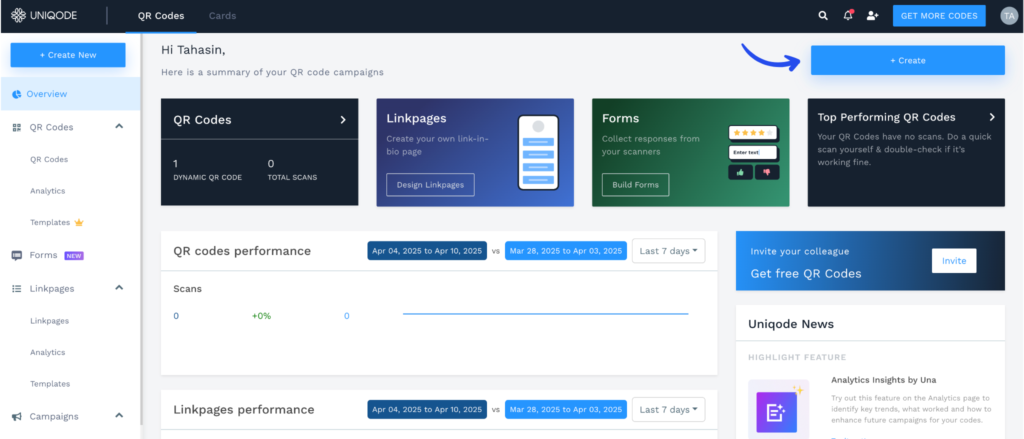
Task: Collapse the Linkpages sidebar section
Action: pos(119,287)
